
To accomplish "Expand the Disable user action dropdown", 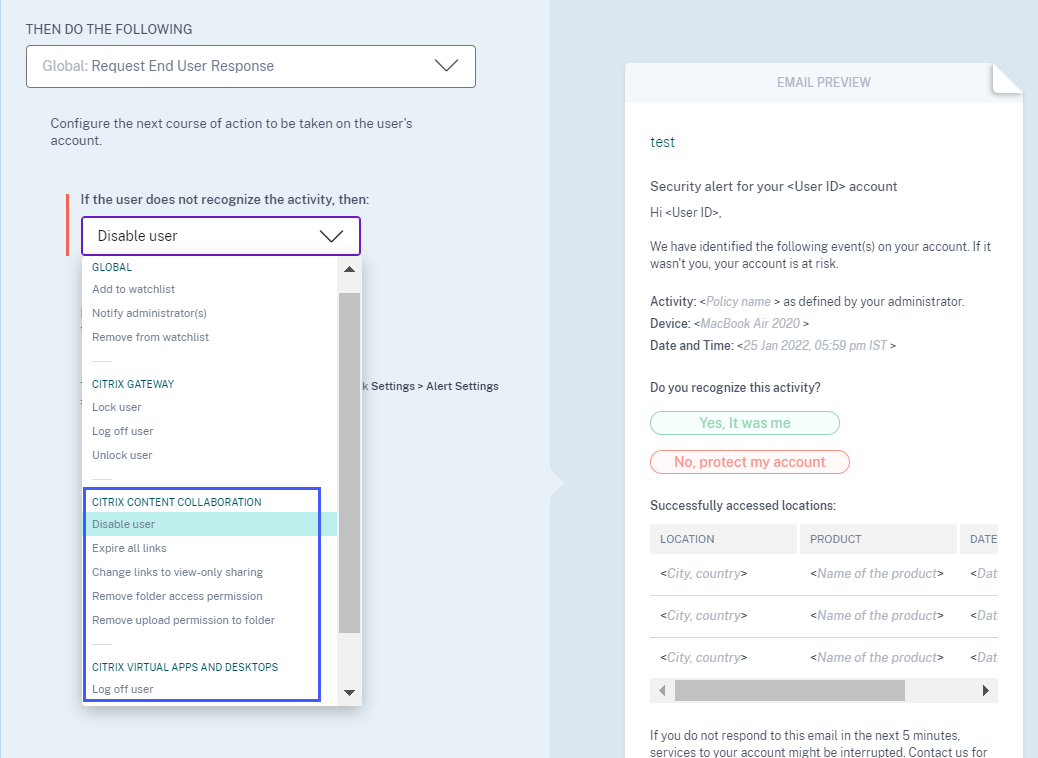I will 220,236.
